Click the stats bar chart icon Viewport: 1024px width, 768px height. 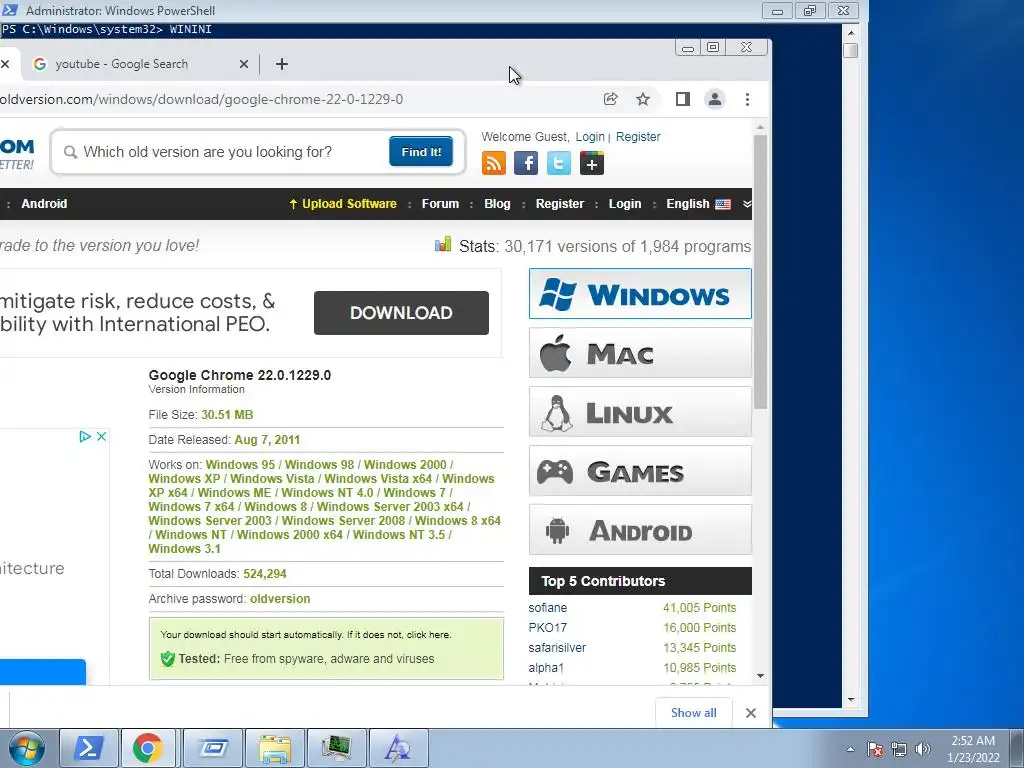pyautogui.click(x=443, y=244)
